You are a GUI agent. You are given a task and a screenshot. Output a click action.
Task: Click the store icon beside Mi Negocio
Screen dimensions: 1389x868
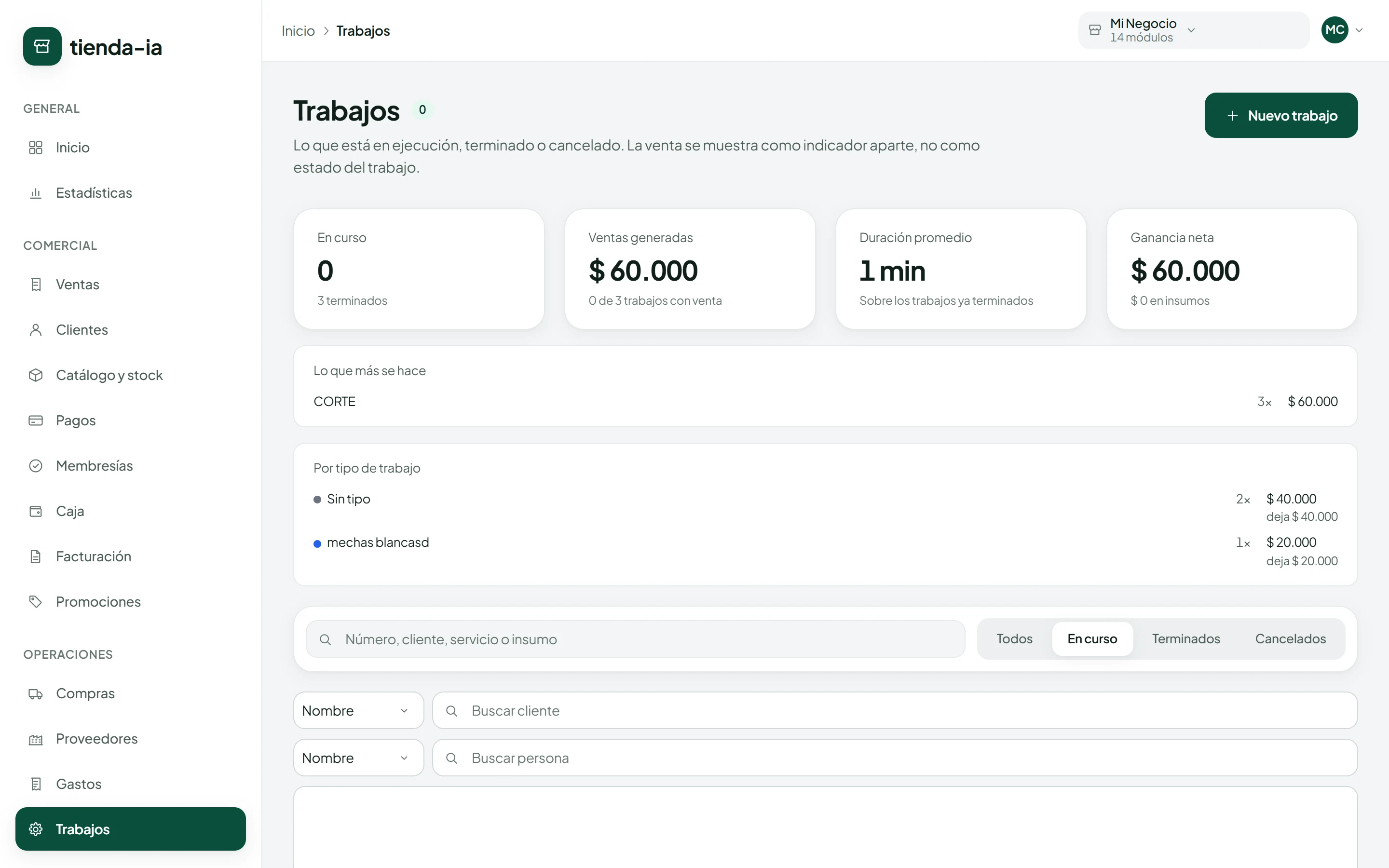tap(1094, 30)
